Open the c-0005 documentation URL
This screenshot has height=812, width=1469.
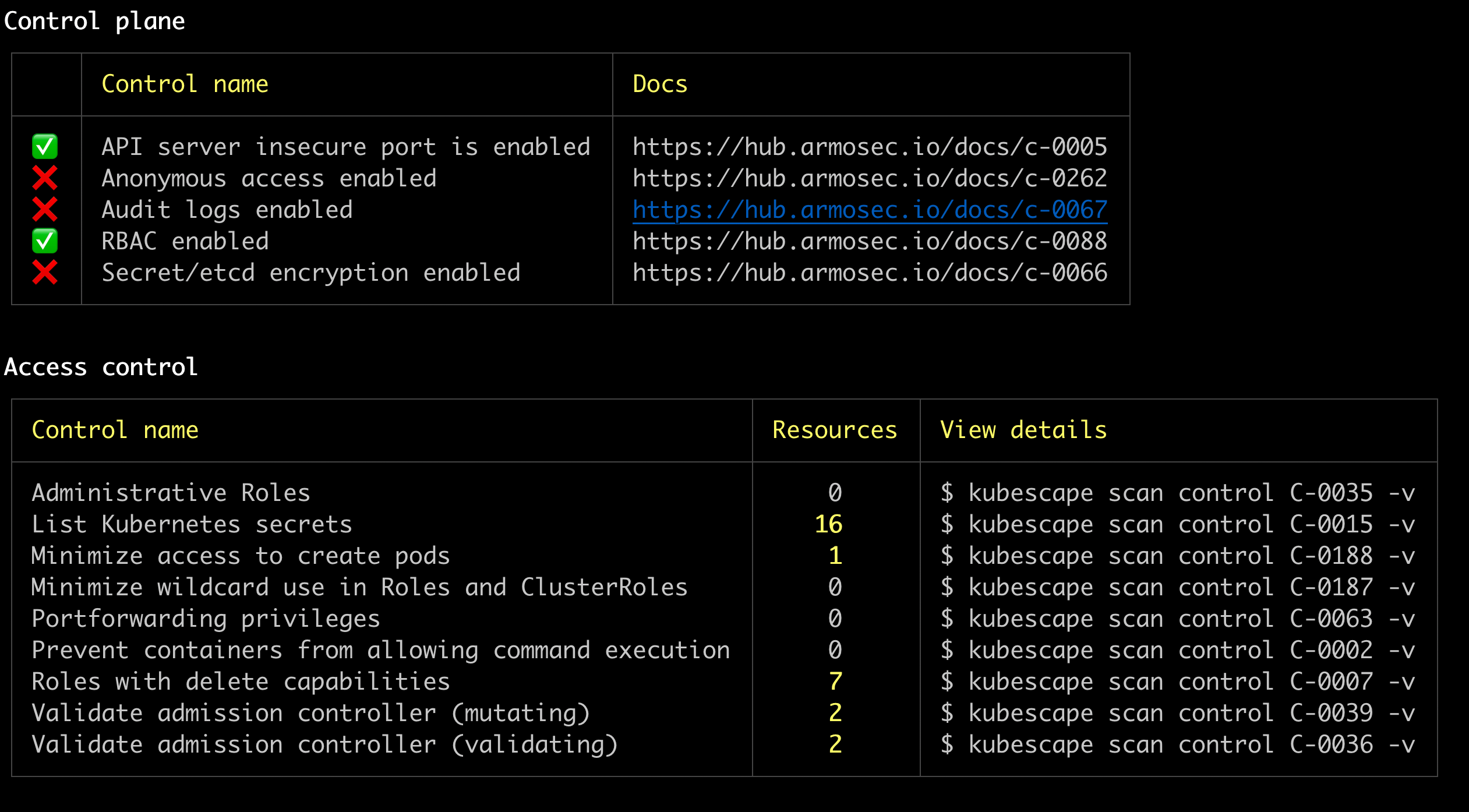[870, 147]
